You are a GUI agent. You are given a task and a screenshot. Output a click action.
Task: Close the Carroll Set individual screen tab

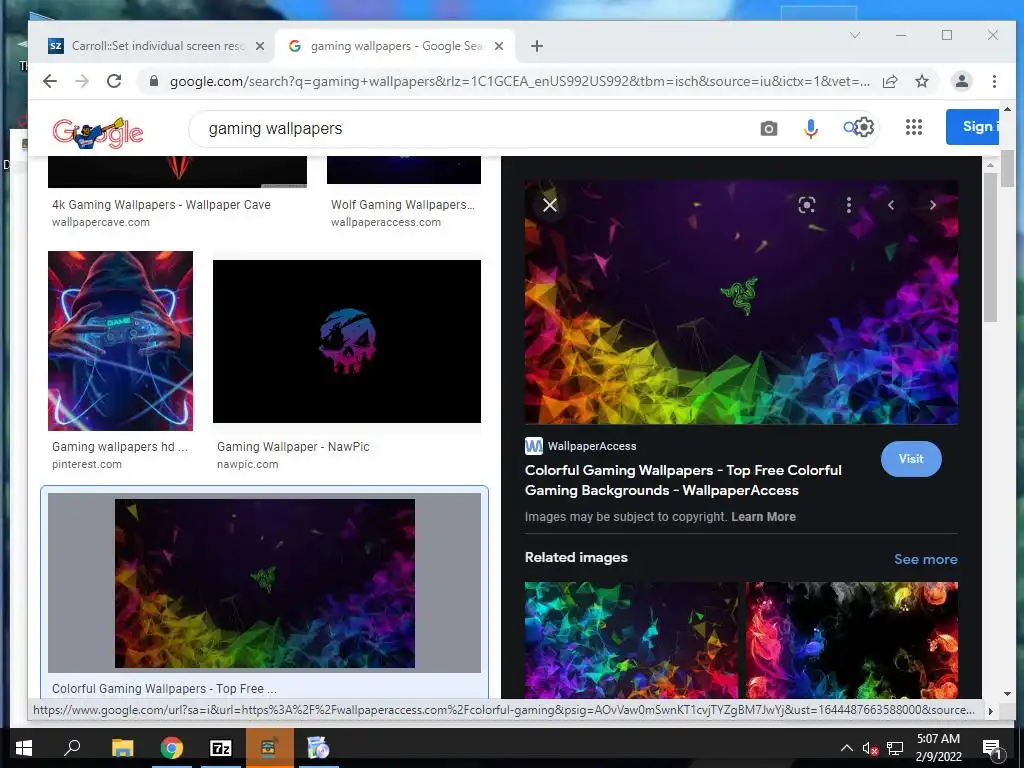(260, 46)
